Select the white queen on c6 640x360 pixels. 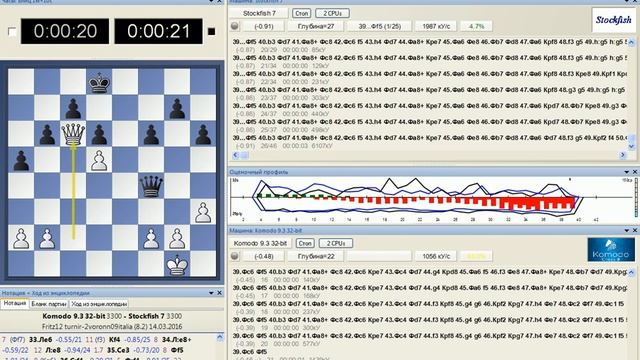(x=73, y=134)
